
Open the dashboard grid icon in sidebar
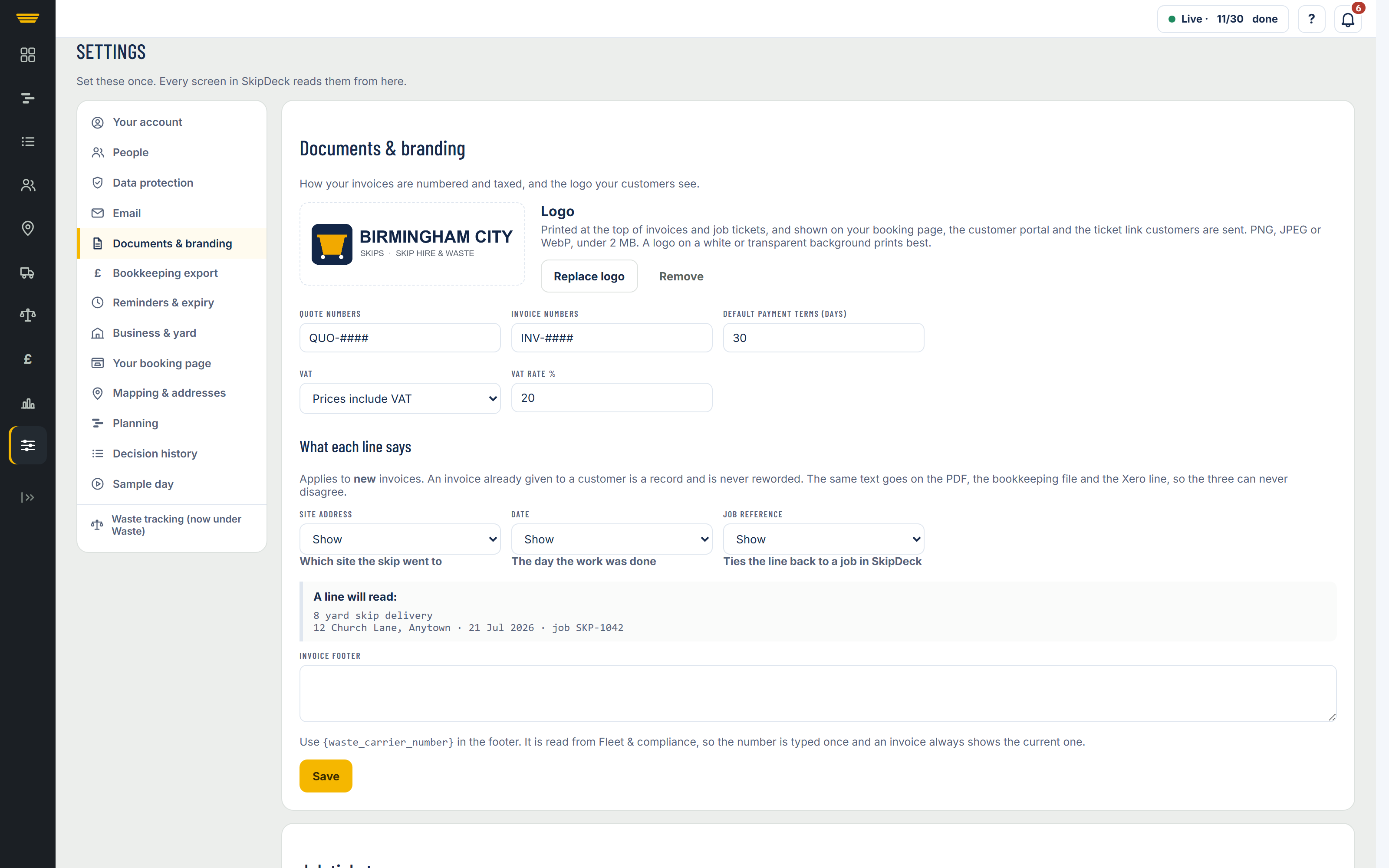(x=27, y=55)
